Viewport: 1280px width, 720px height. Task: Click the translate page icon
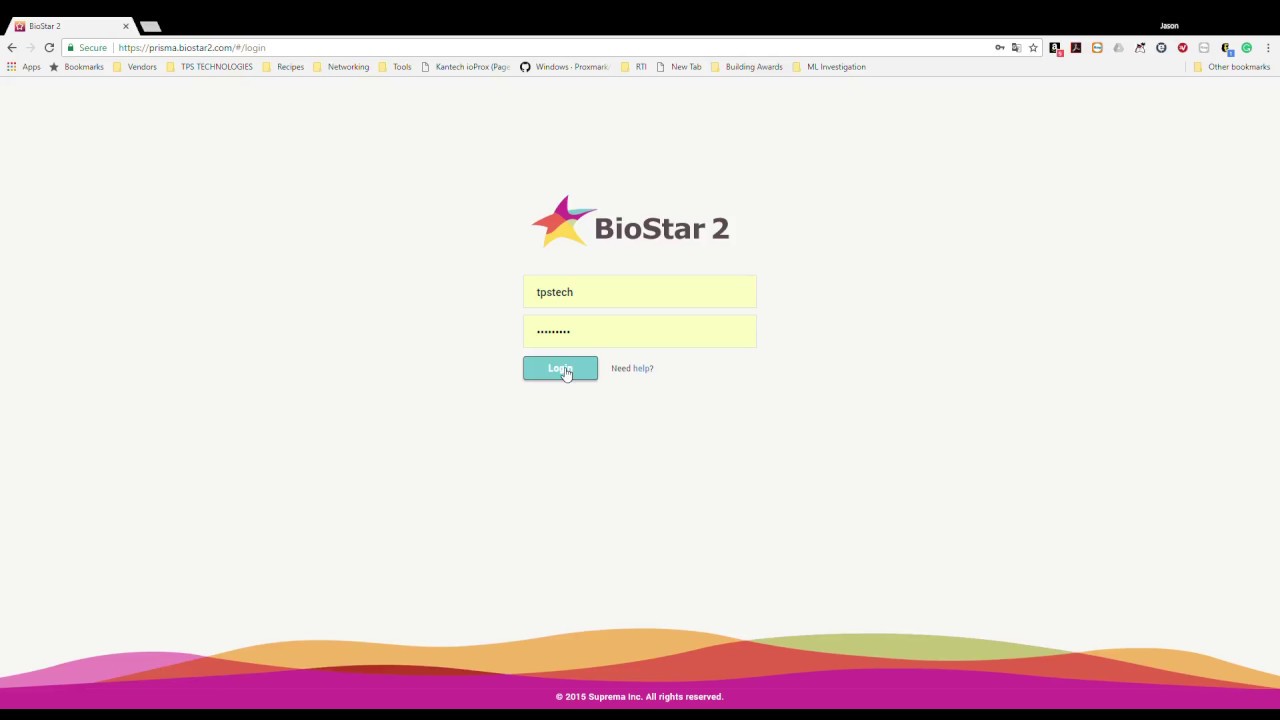(1016, 47)
